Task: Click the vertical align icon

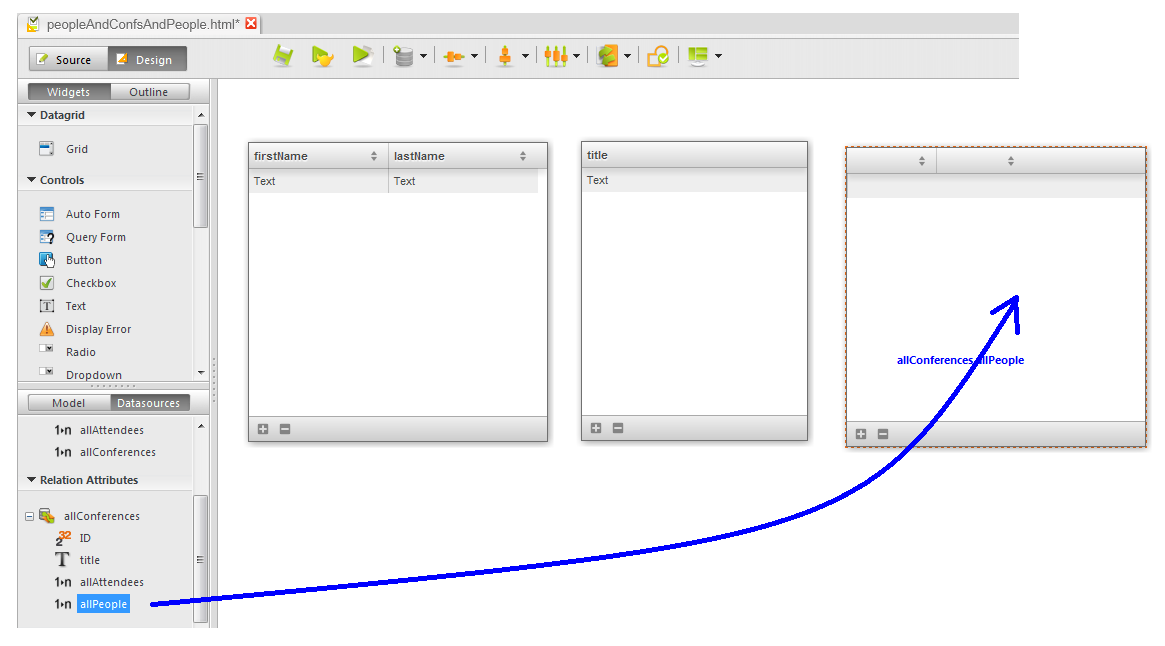Action: [x=505, y=56]
